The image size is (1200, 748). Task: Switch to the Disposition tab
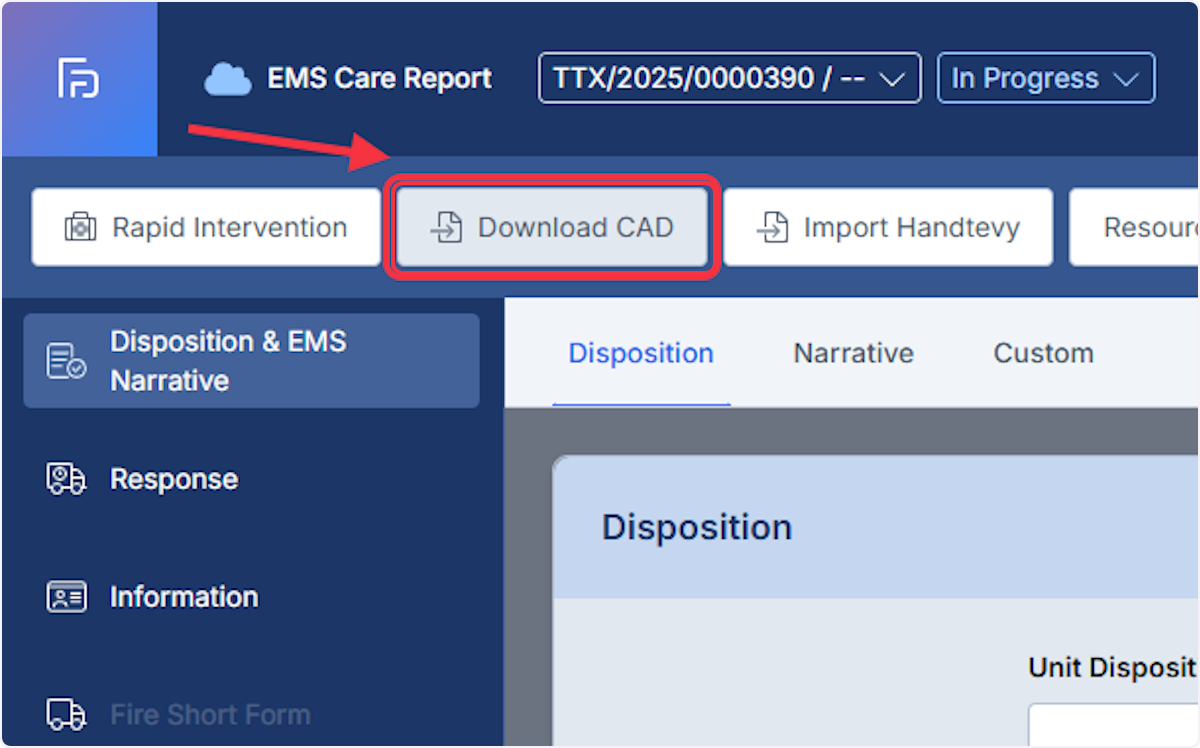pos(641,353)
